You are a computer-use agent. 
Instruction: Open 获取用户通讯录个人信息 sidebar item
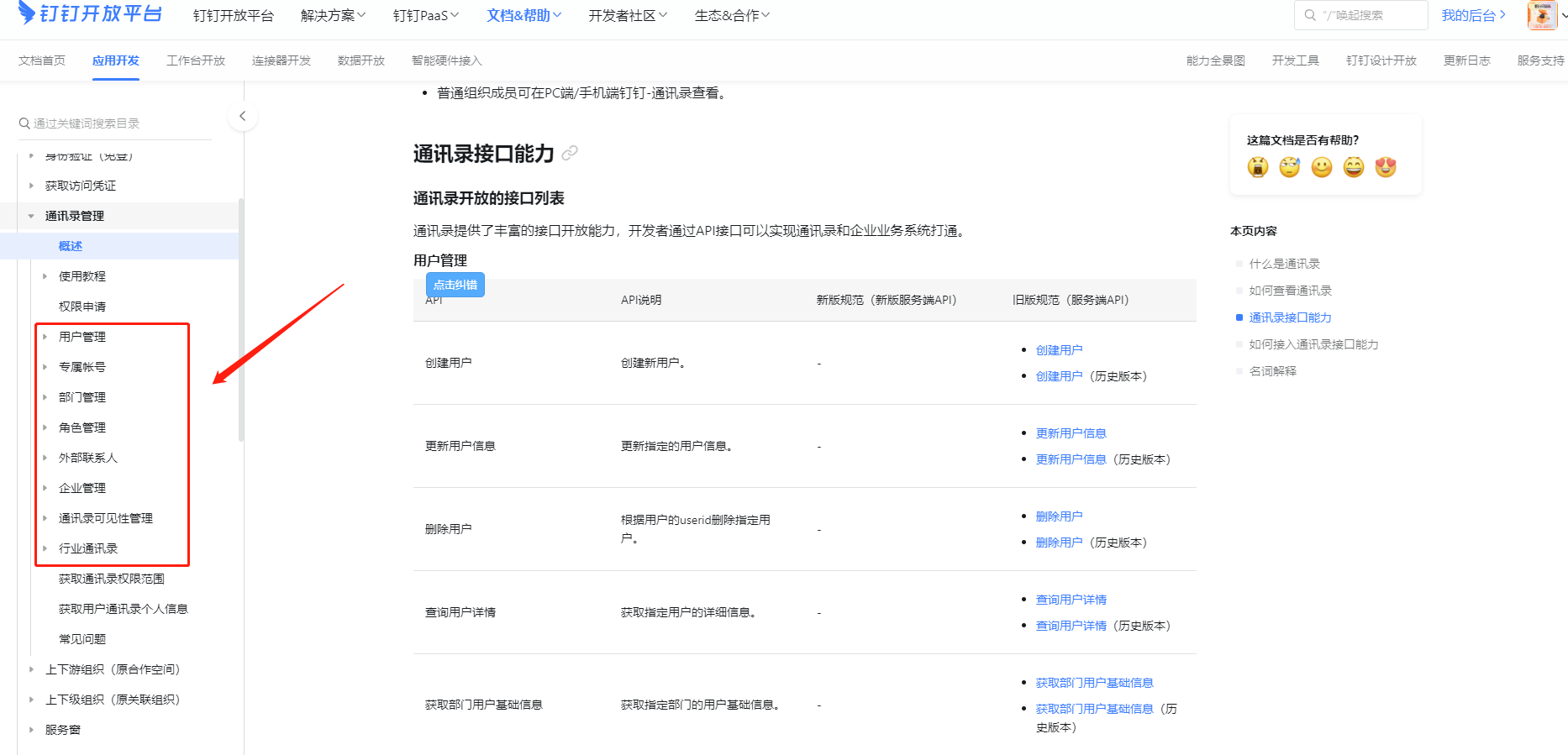(124, 609)
